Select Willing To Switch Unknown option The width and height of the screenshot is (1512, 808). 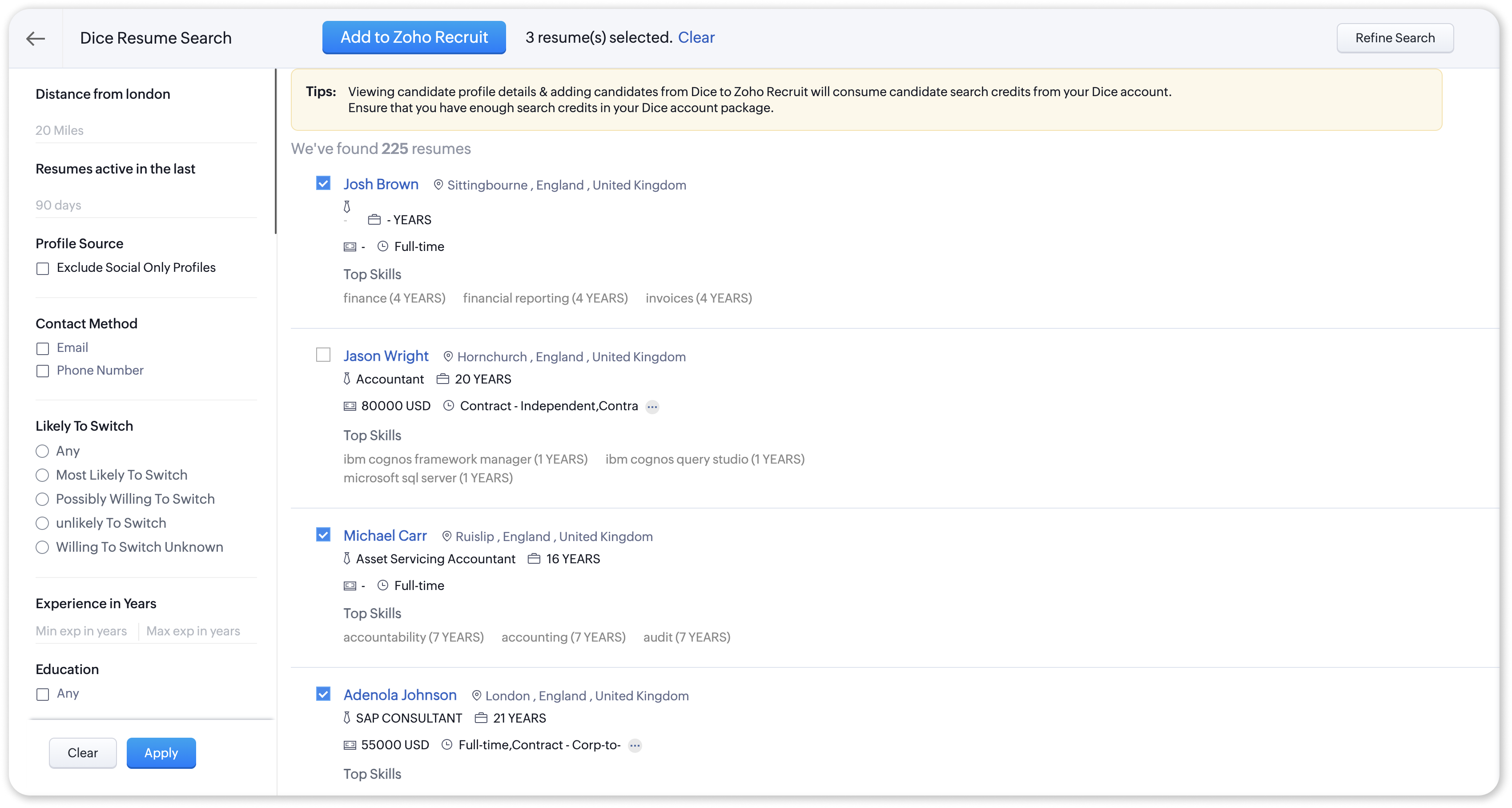42,547
